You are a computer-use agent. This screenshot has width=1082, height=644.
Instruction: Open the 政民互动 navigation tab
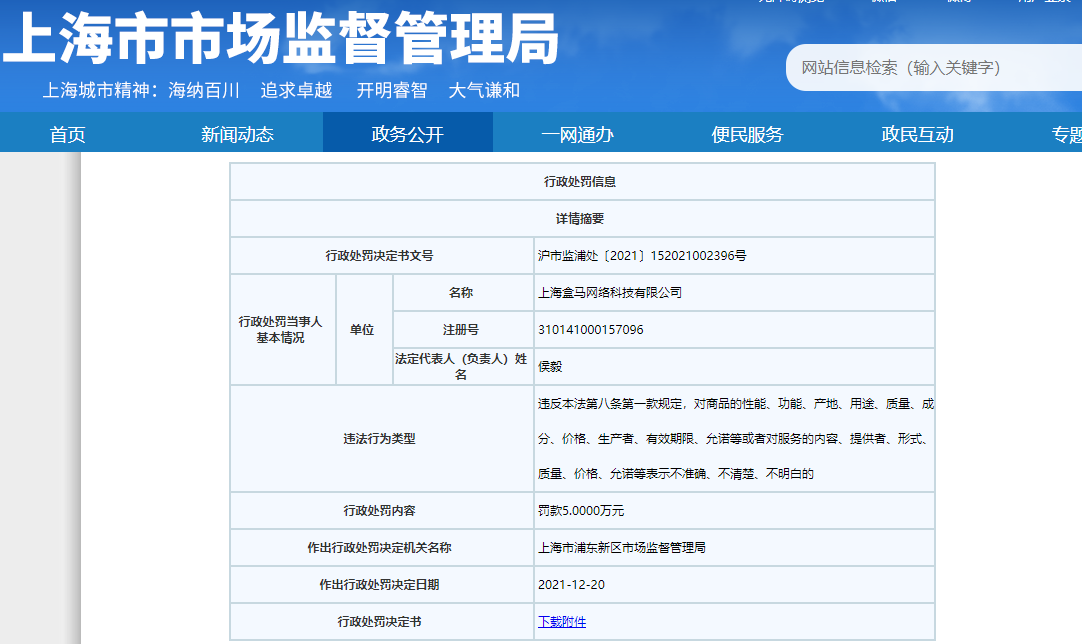coord(918,134)
